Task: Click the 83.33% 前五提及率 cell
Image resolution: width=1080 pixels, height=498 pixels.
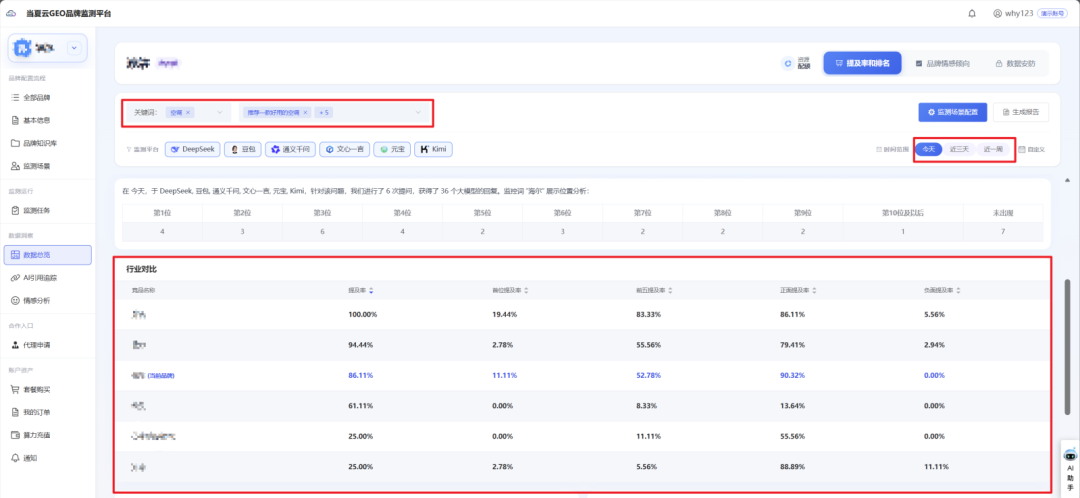Action: [650, 314]
